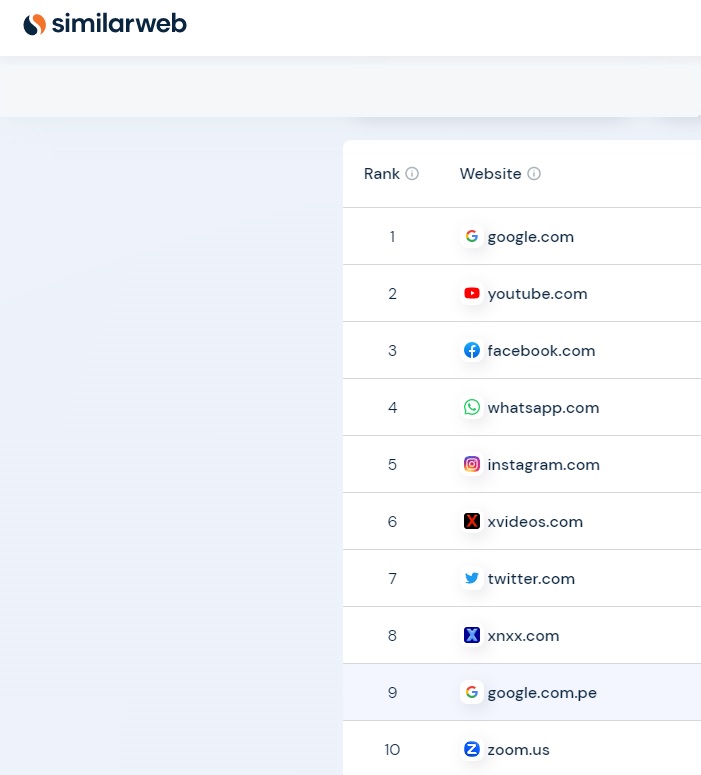The height and width of the screenshot is (775, 701).
Task: Open the facebook.com link
Action: (541, 350)
